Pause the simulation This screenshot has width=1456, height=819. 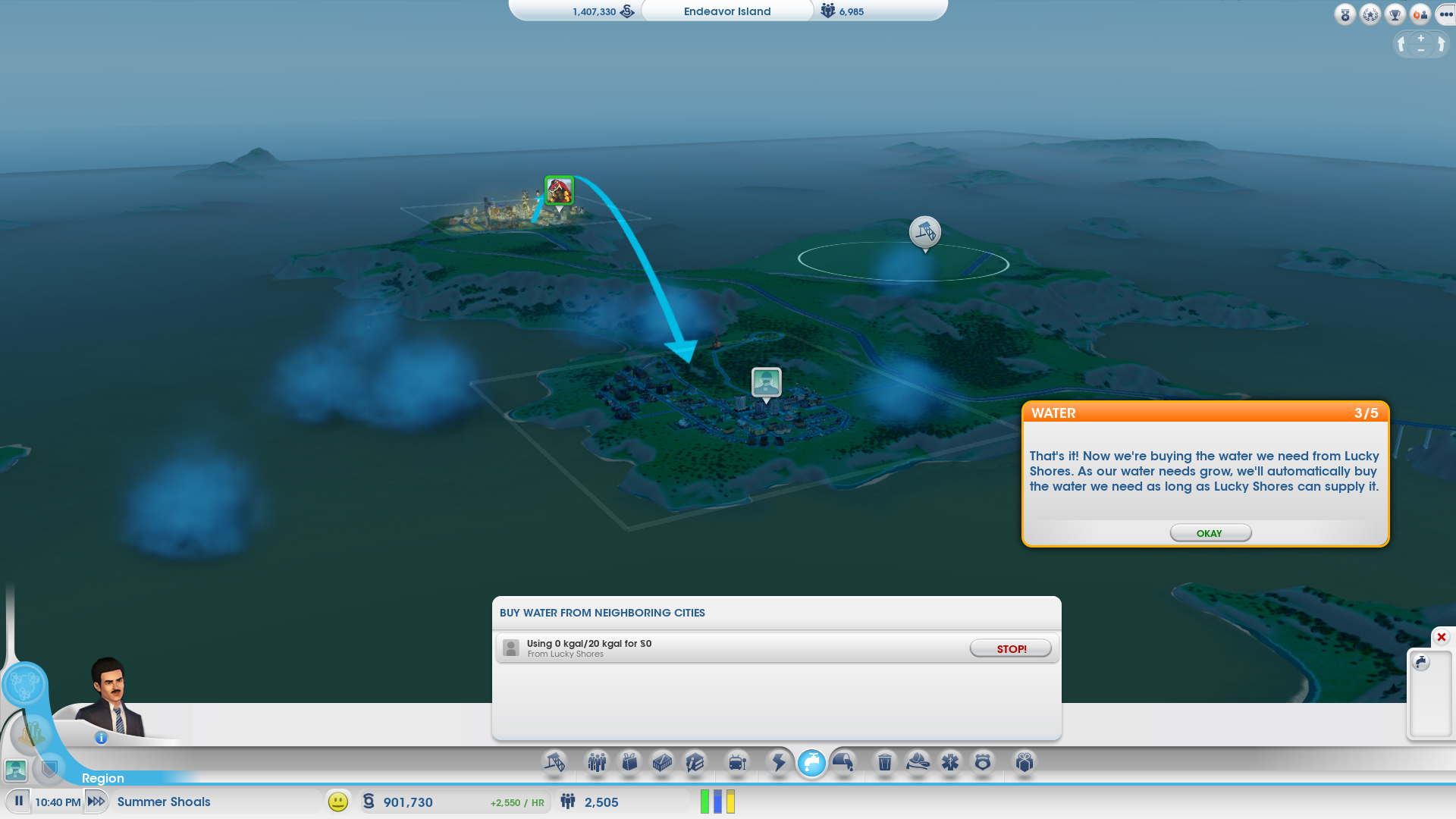pyautogui.click(x=19, y=802)
